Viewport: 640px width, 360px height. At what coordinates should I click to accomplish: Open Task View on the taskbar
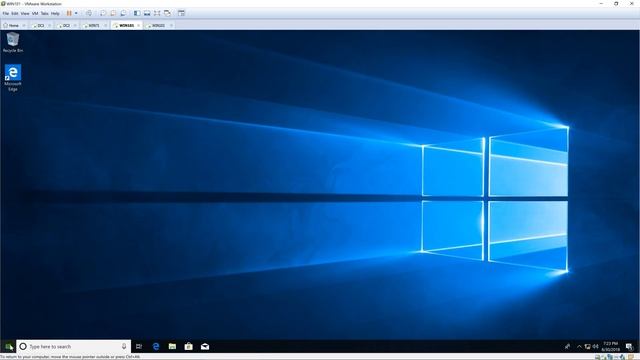click(139, 347)
